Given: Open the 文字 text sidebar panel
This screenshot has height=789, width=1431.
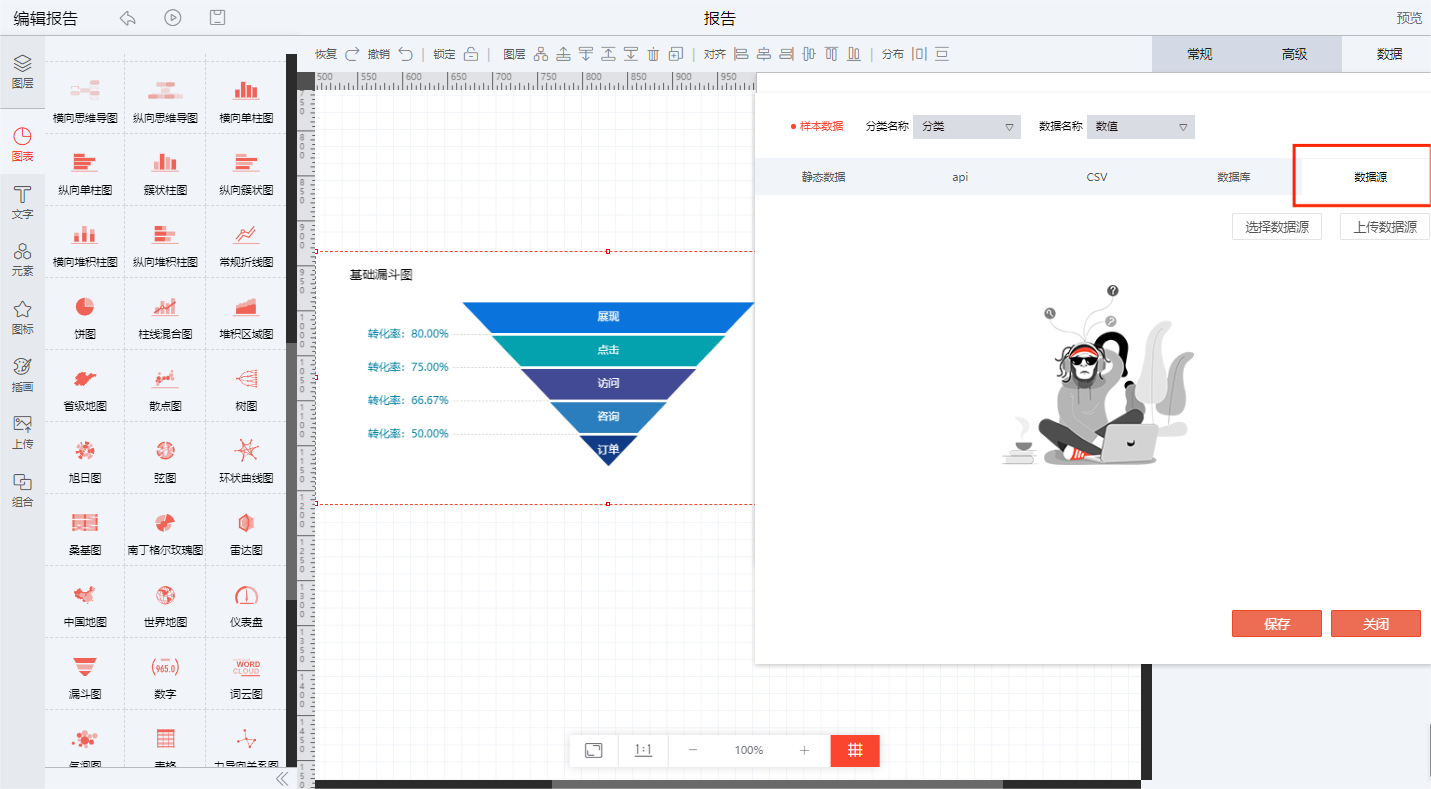Looking at the screenshot, I should click(x=22, y=203).
